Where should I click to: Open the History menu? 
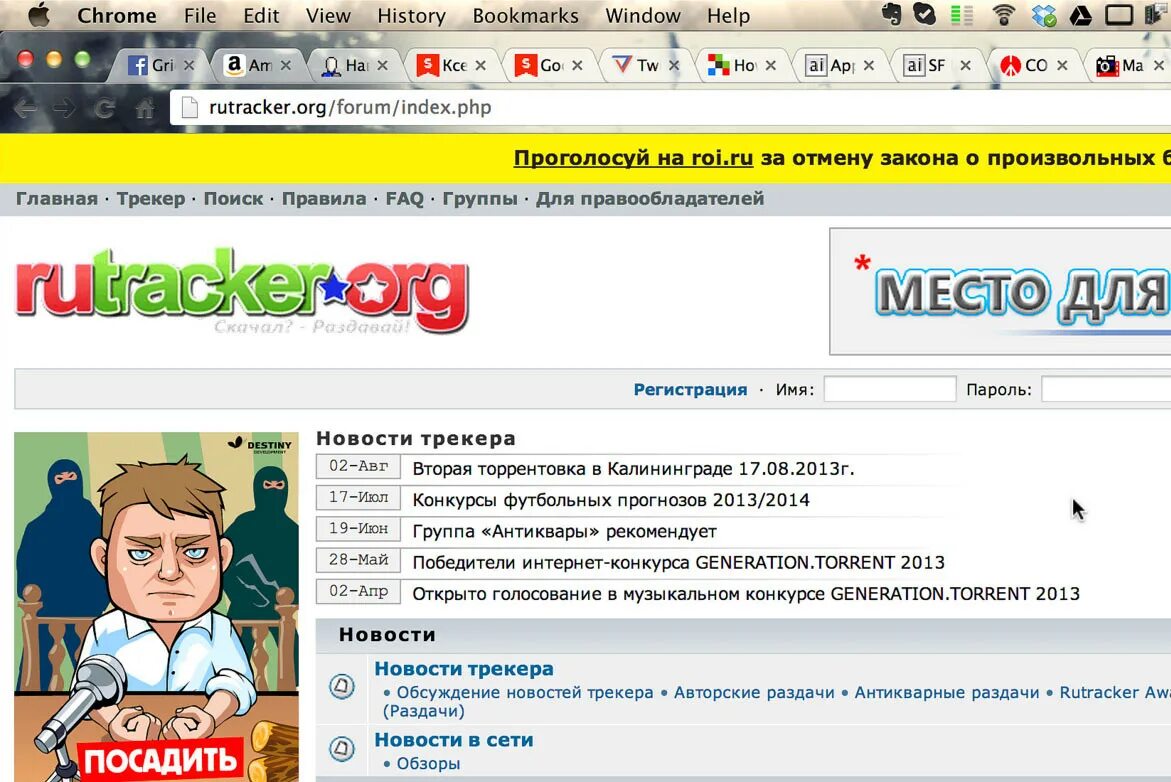(411, 16)
